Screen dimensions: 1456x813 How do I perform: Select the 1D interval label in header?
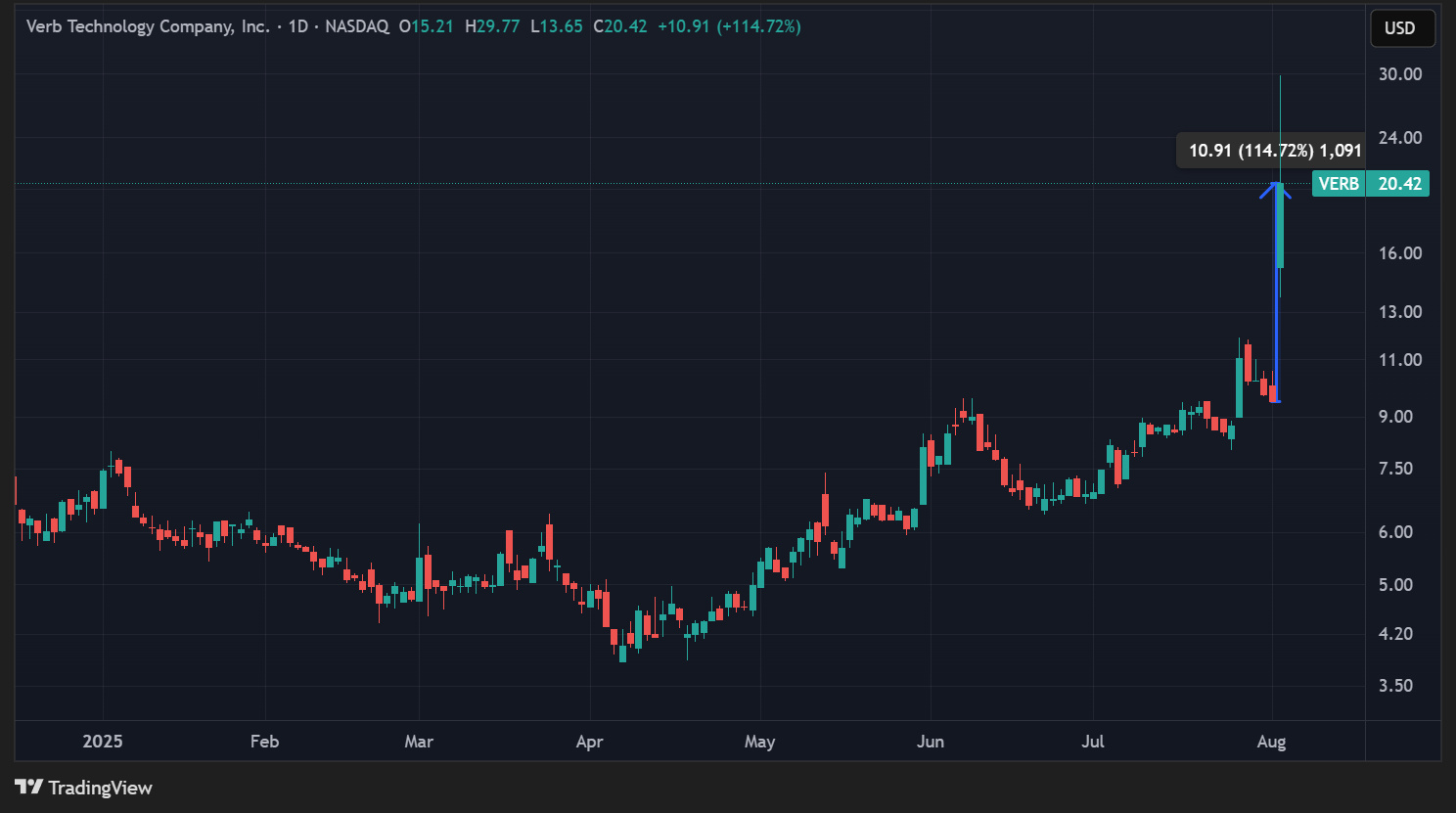(x=297, y=26)
